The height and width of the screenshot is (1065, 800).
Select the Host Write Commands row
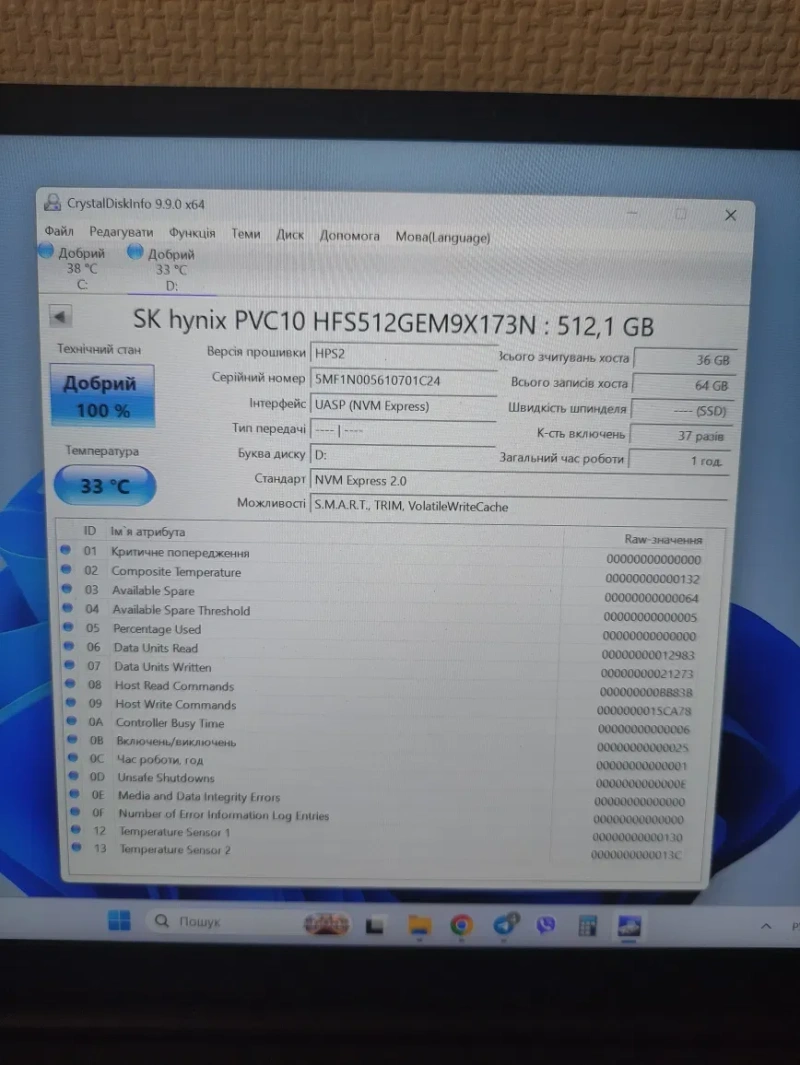380,707
